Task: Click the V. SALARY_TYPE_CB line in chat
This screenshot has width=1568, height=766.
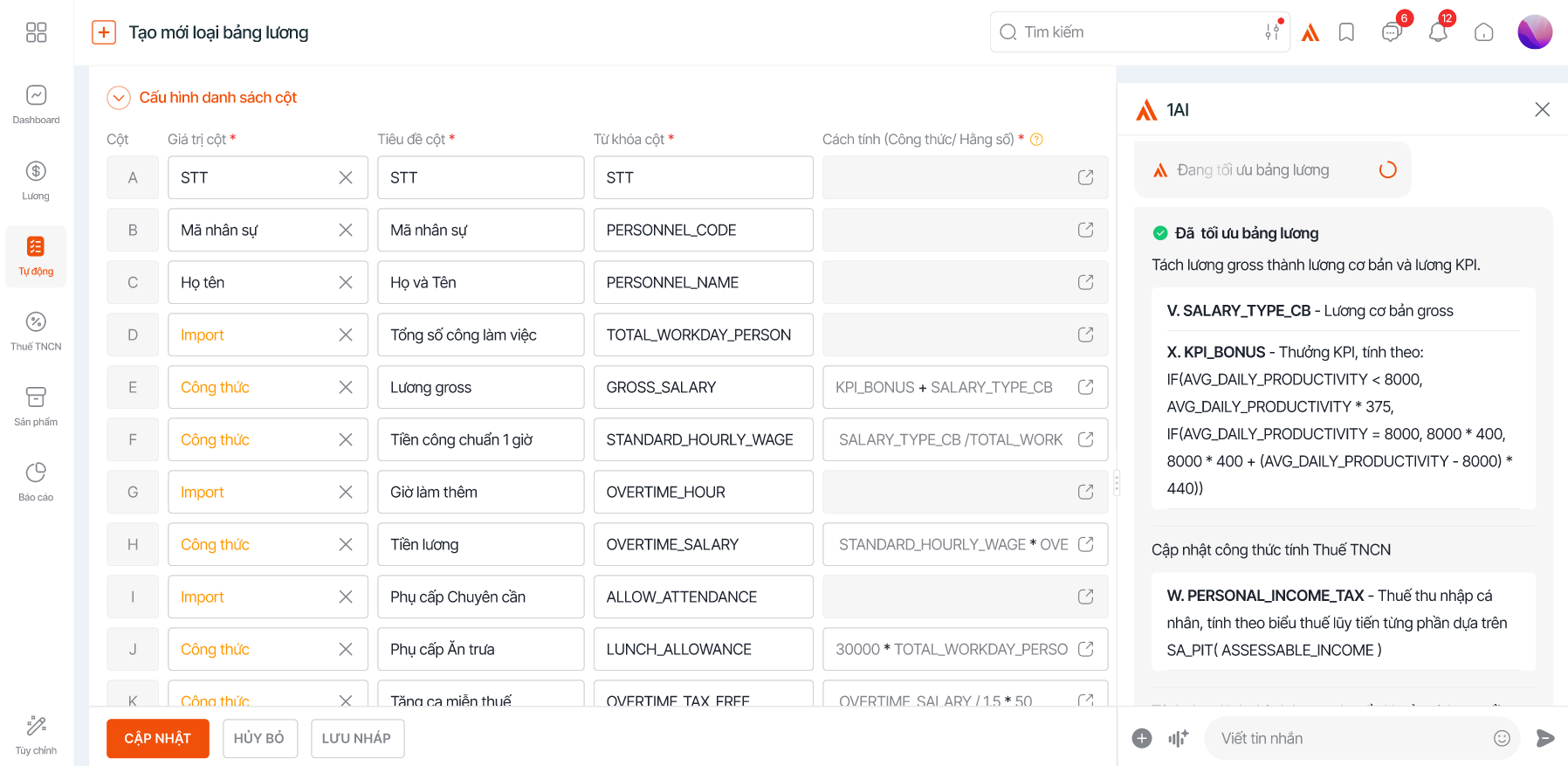Action: tap(1310, 311)
